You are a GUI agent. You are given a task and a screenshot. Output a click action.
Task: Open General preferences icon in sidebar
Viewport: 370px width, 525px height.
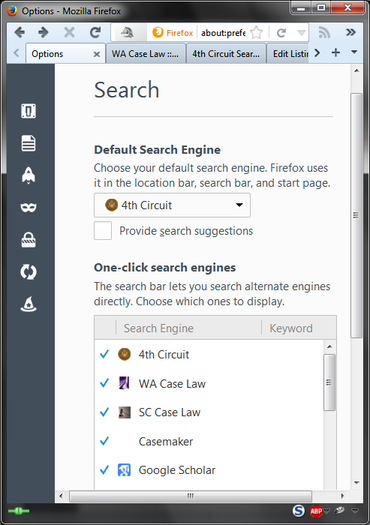coord(28,111)
